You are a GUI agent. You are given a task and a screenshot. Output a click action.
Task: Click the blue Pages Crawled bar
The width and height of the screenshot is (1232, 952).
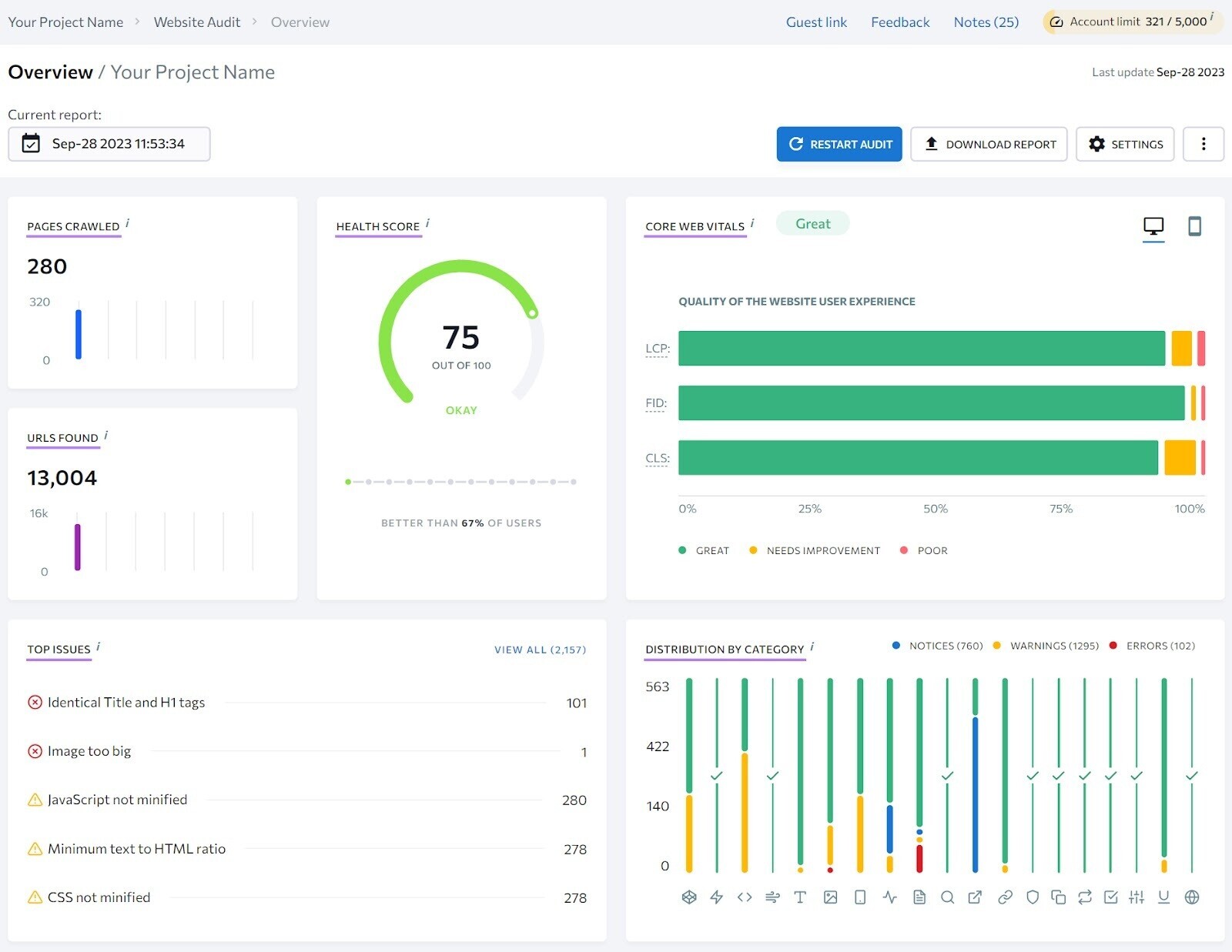tap(78, 334)
